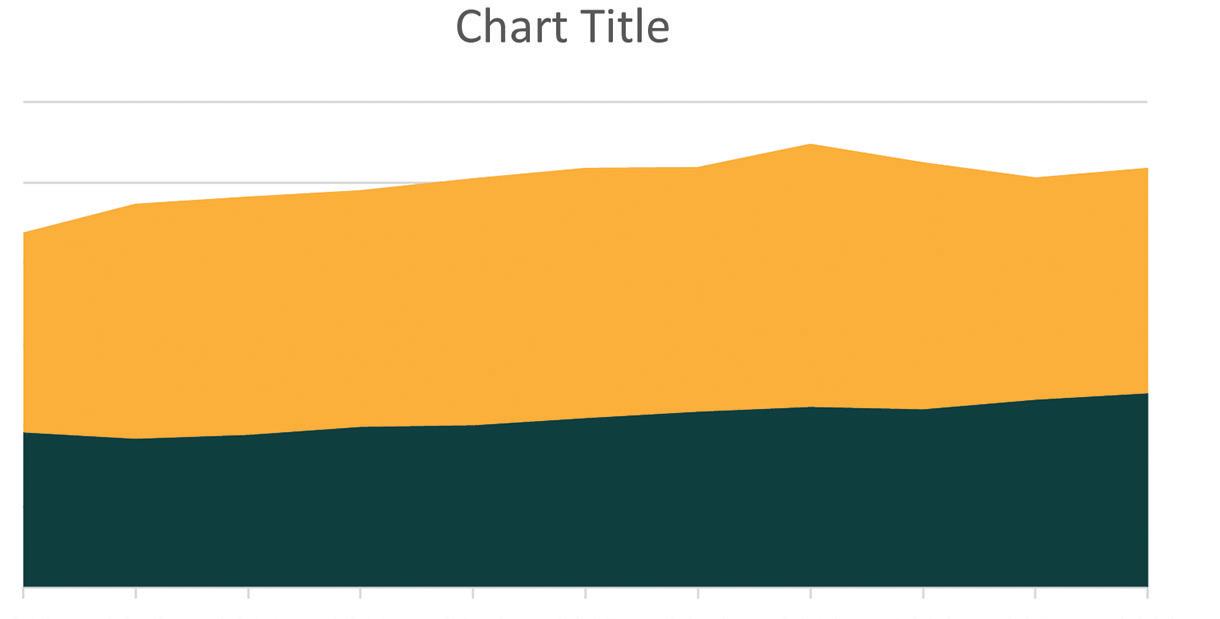Click the highest peak of the orange area
Screen dimensions: 1220x619
pyautogui.click(x=810, y=146)
